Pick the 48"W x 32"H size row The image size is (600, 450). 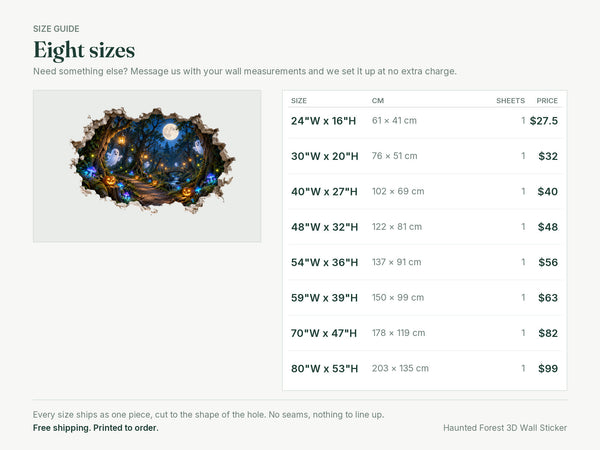(x=425, y=227)
